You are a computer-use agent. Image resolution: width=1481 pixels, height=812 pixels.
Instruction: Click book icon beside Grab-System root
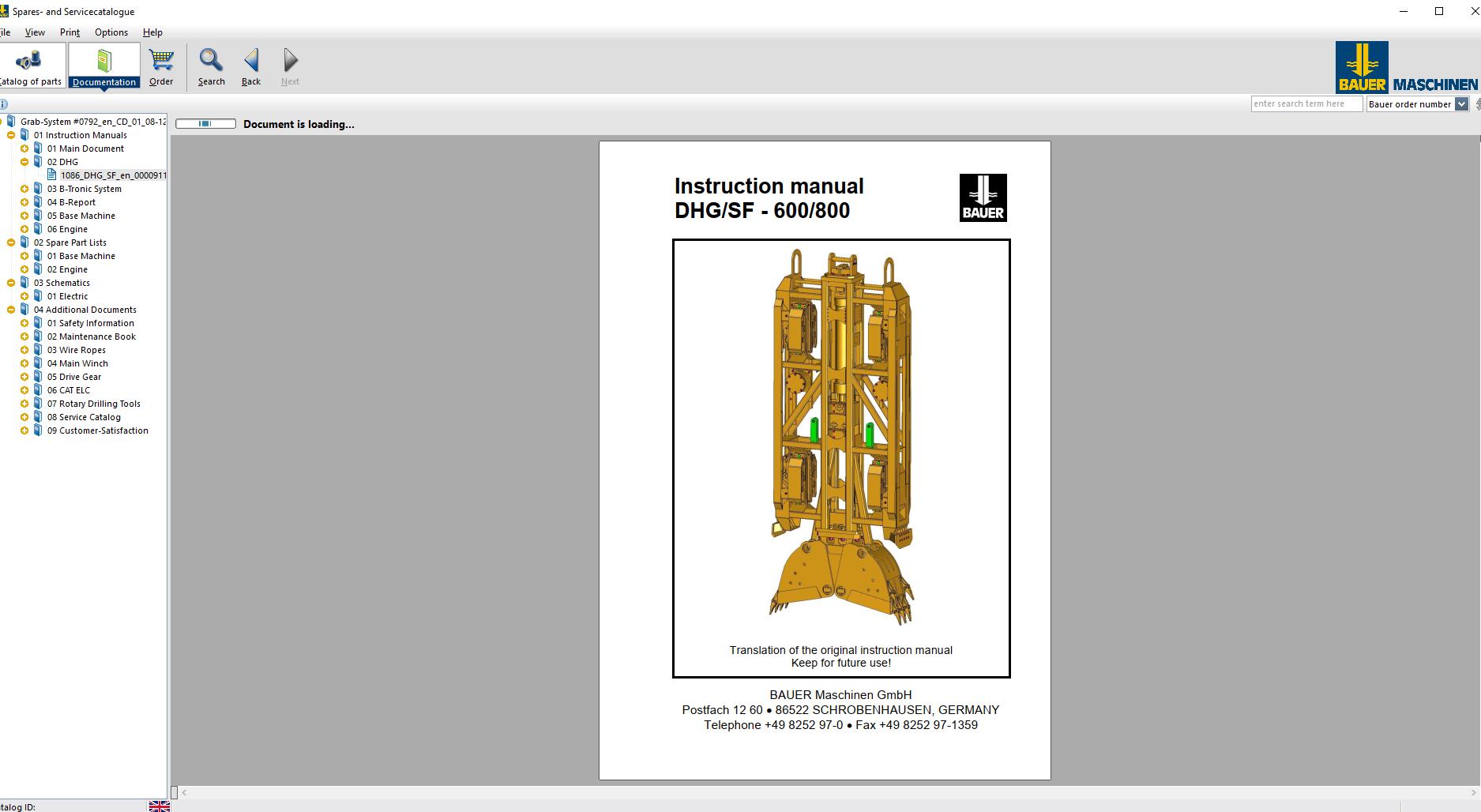(11, 122)
